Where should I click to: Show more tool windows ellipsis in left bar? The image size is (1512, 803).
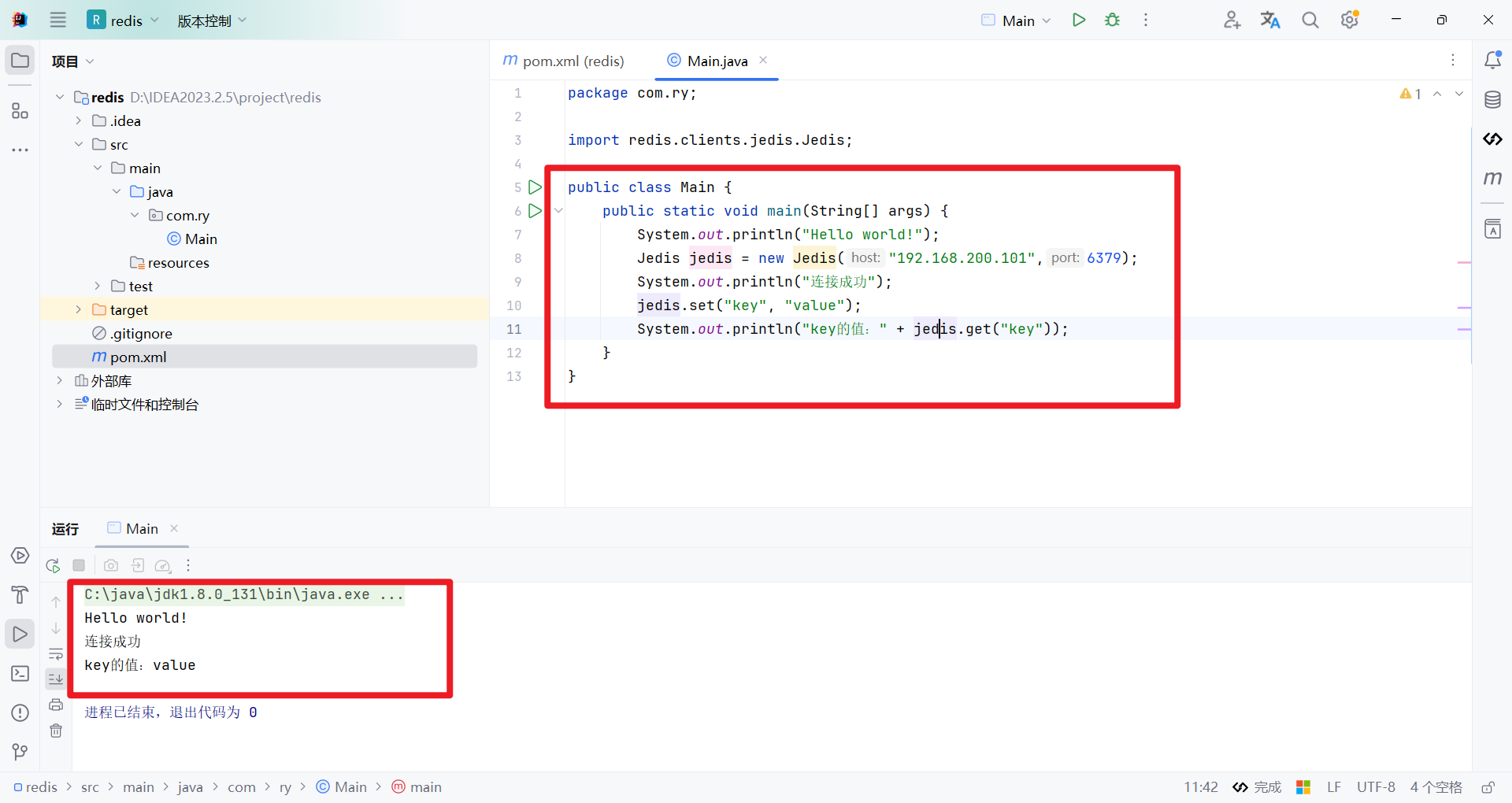tap(20, 150)
